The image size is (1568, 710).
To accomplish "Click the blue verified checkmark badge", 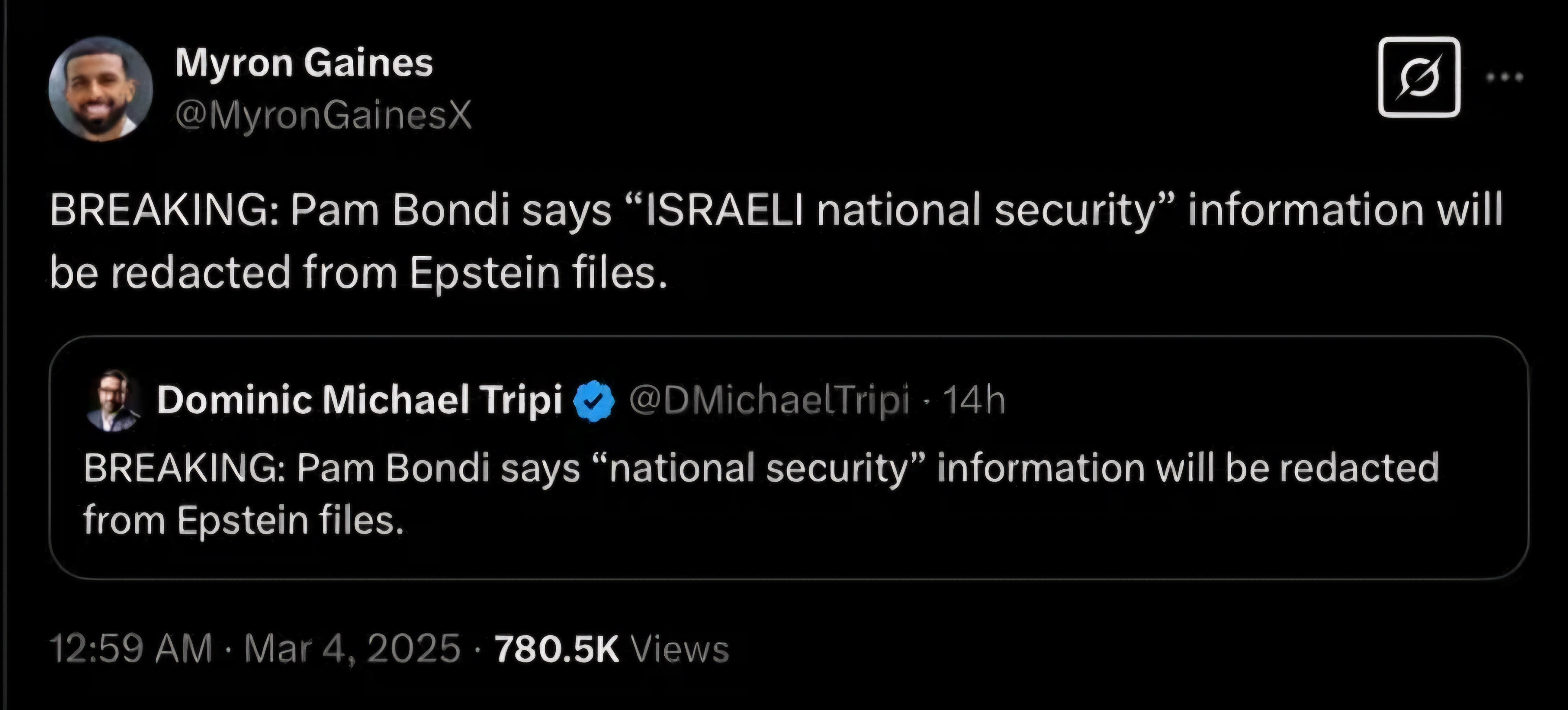I will click(595, 400).
